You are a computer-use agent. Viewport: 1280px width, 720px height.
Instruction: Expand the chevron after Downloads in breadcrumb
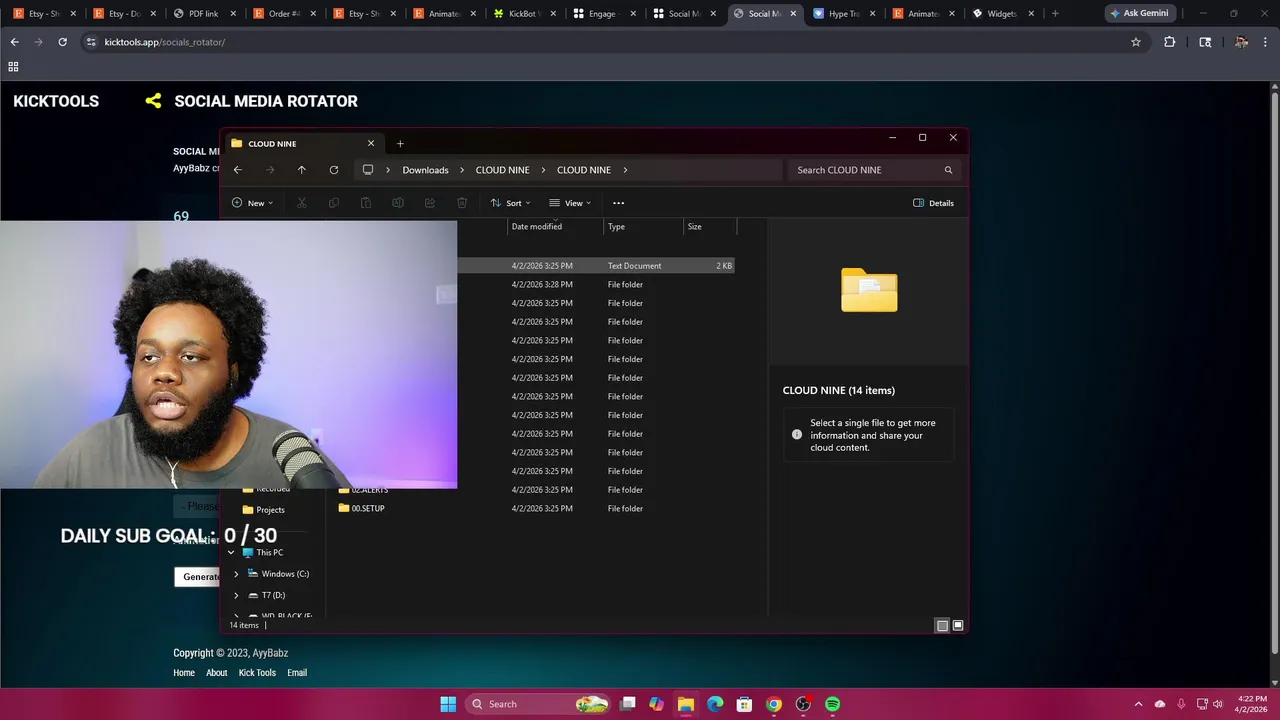(462, 170)
